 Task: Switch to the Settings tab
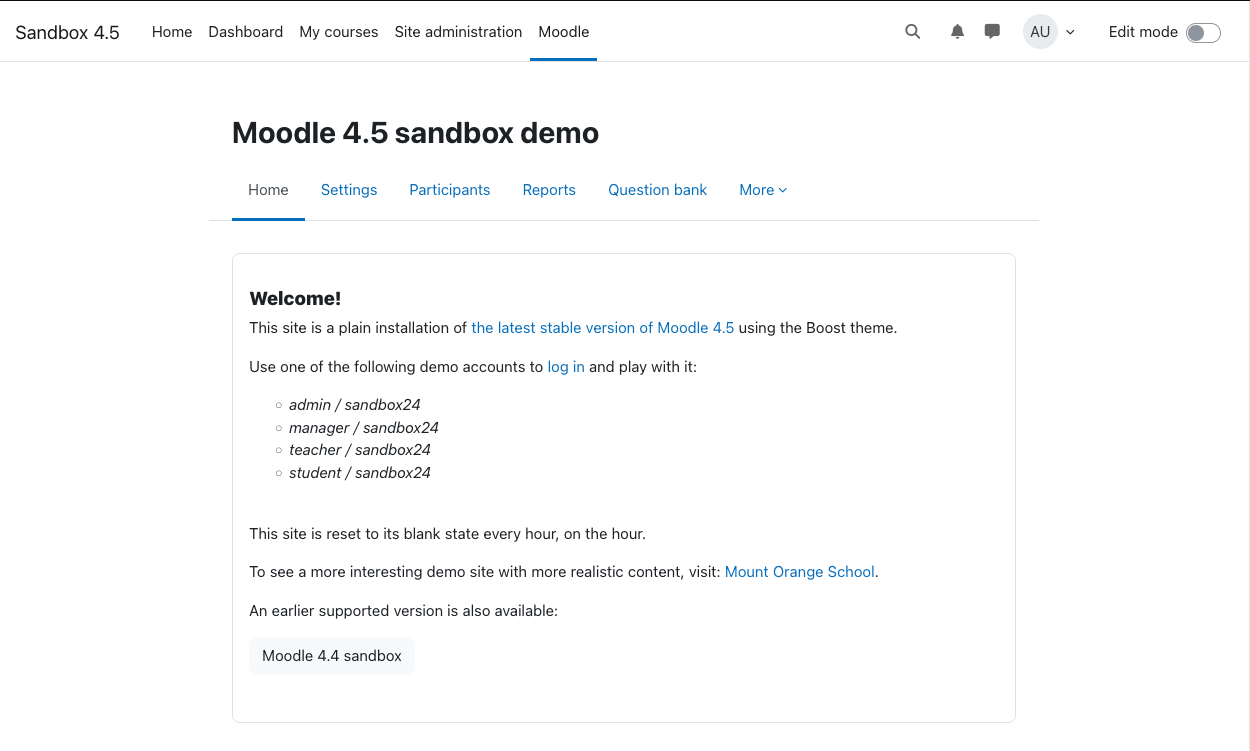349,190
